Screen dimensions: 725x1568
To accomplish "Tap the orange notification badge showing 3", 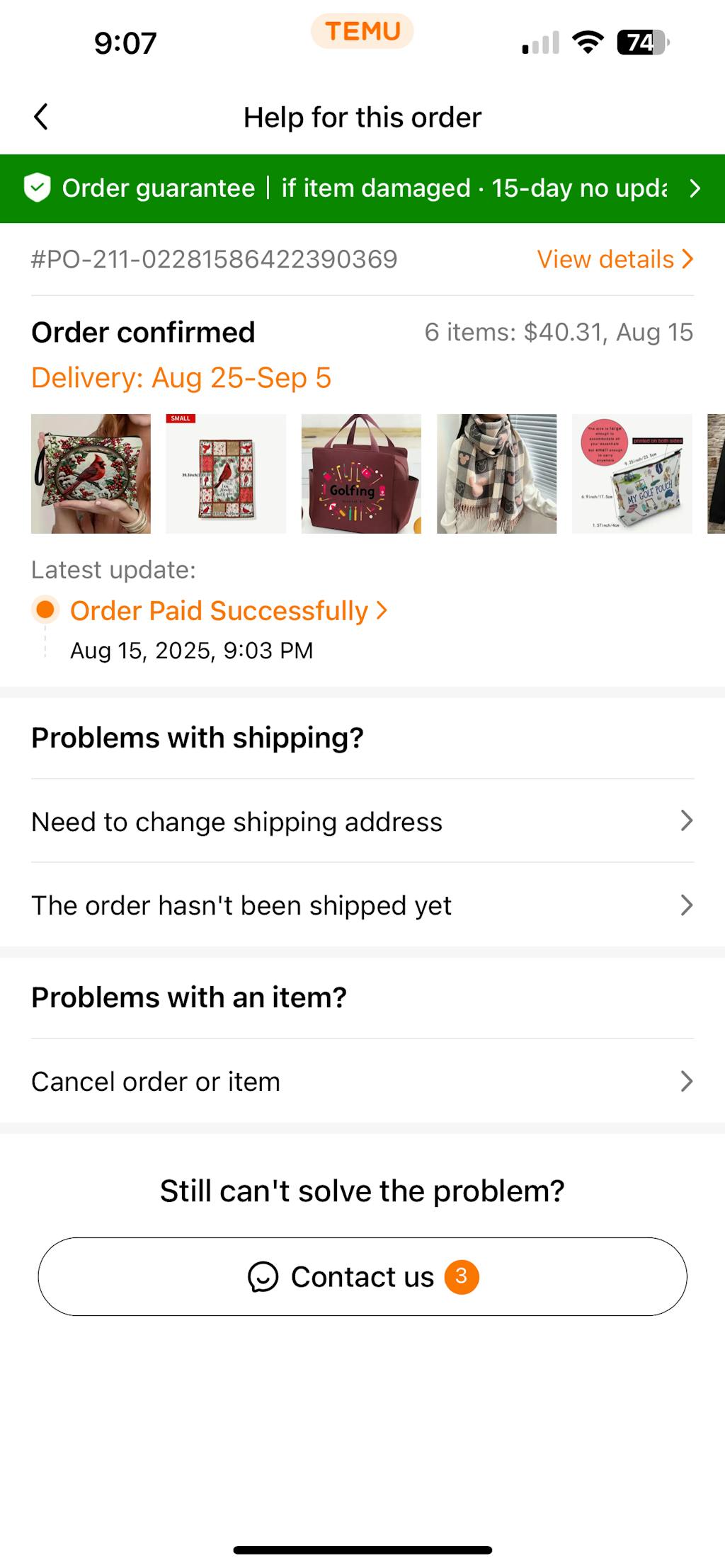I will point(462,1276).
